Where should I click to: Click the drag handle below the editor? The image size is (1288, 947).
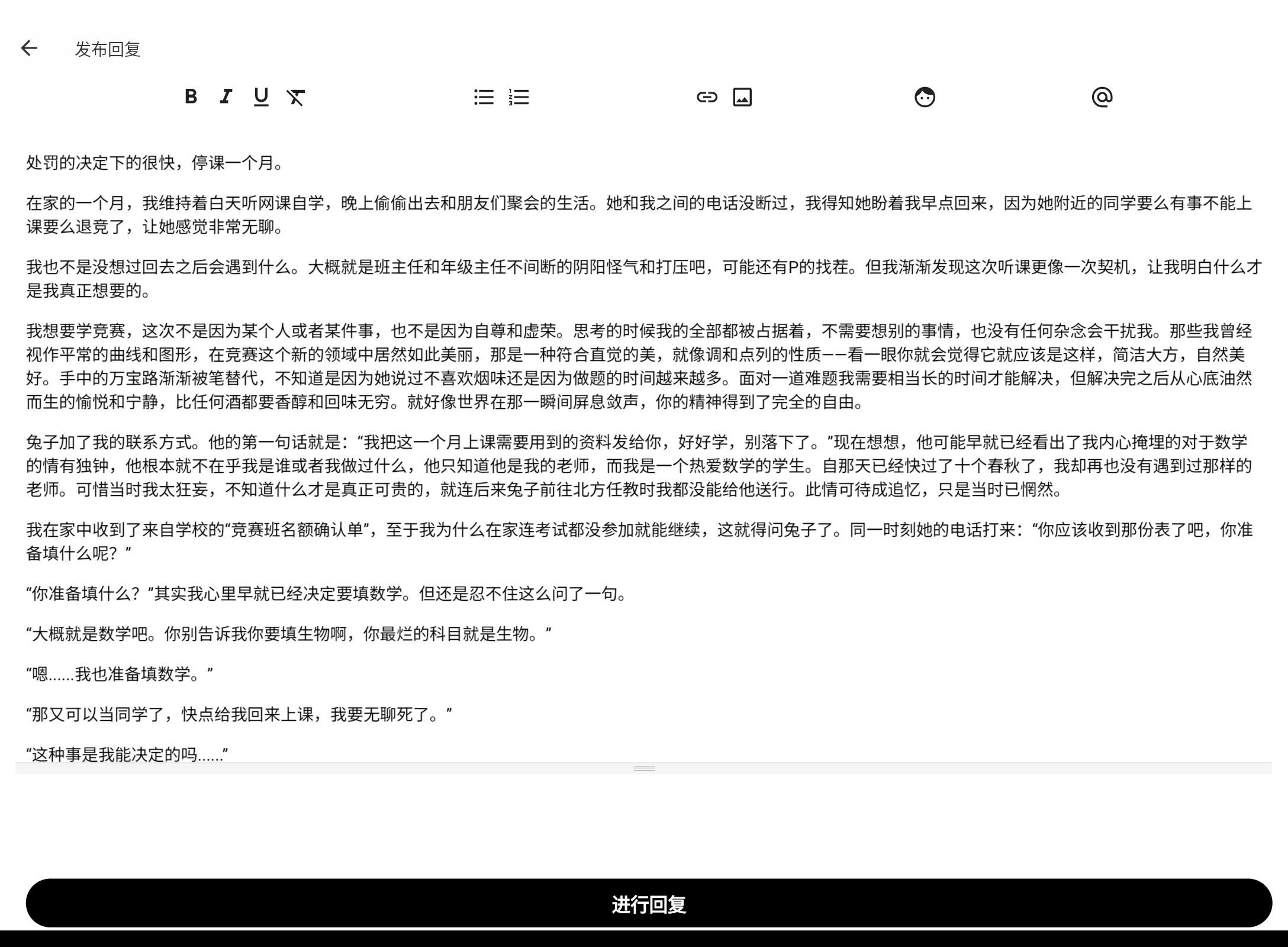click(644, 768)
